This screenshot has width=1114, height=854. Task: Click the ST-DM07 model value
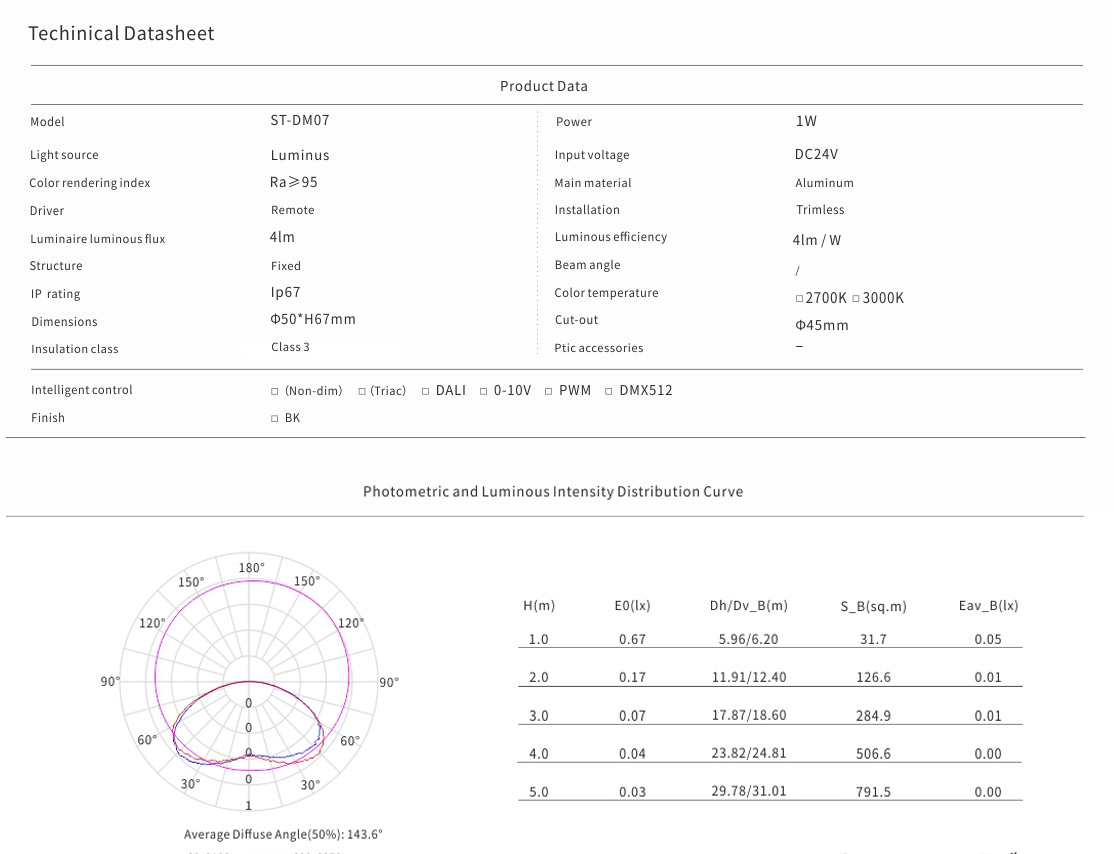coord(300,120)
